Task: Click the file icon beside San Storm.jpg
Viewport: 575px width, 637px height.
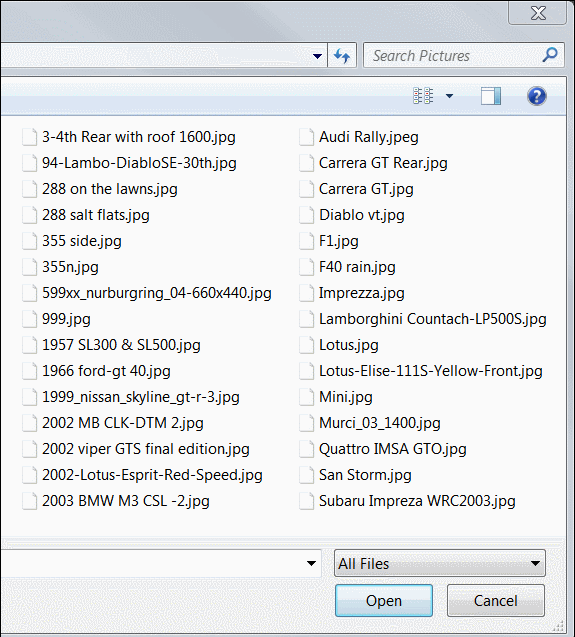Action: click(x=306, y=475)
